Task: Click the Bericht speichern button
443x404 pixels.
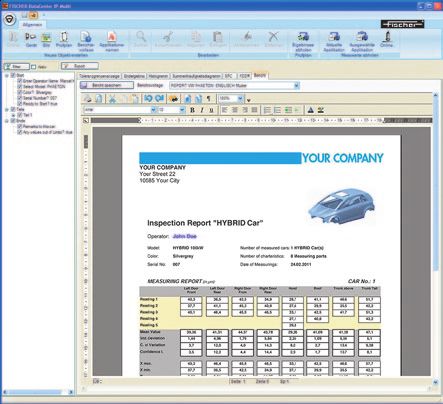Action: click(107, 86)
